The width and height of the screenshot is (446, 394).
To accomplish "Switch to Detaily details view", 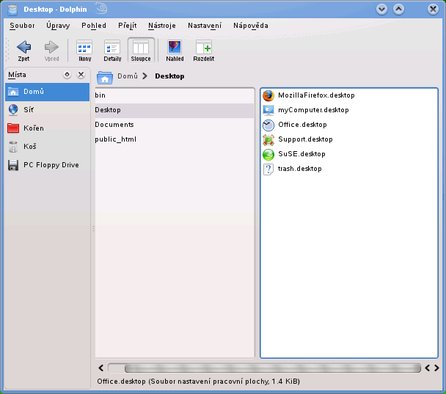I will pos(112,51).
